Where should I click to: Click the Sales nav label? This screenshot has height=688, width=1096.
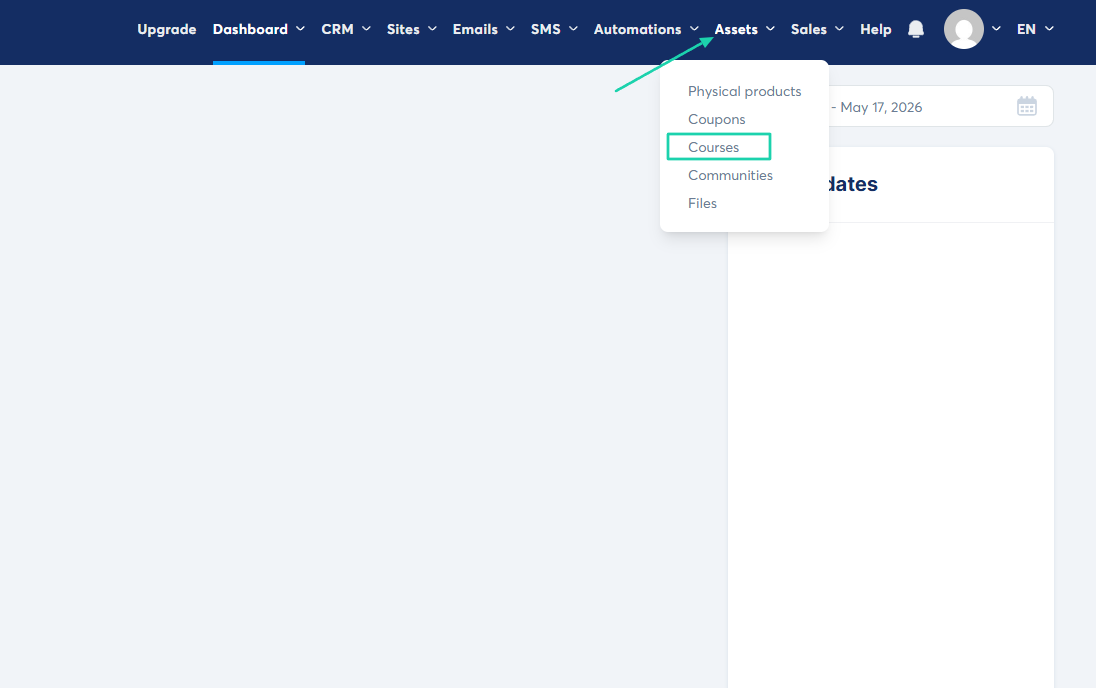[809, 29]
